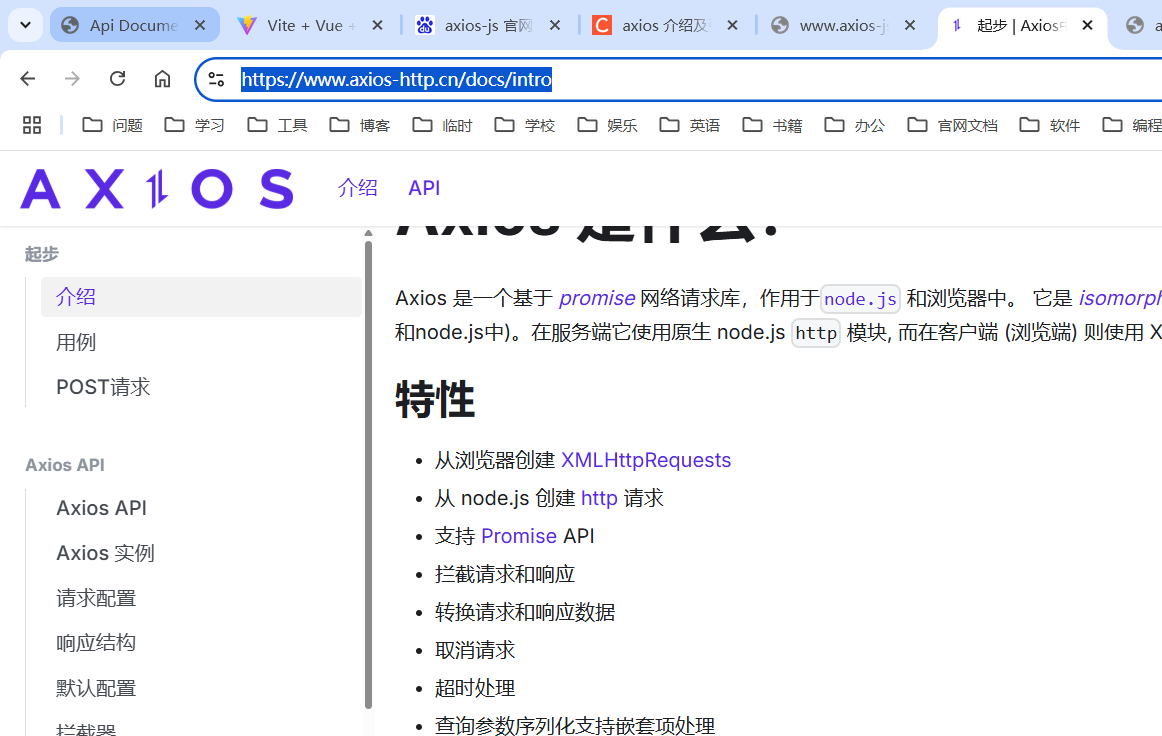Image resolution: width=1162 pixels, height=736 pixels.
Task: Open the 响应结构 sidebar item
Action: 96,643
